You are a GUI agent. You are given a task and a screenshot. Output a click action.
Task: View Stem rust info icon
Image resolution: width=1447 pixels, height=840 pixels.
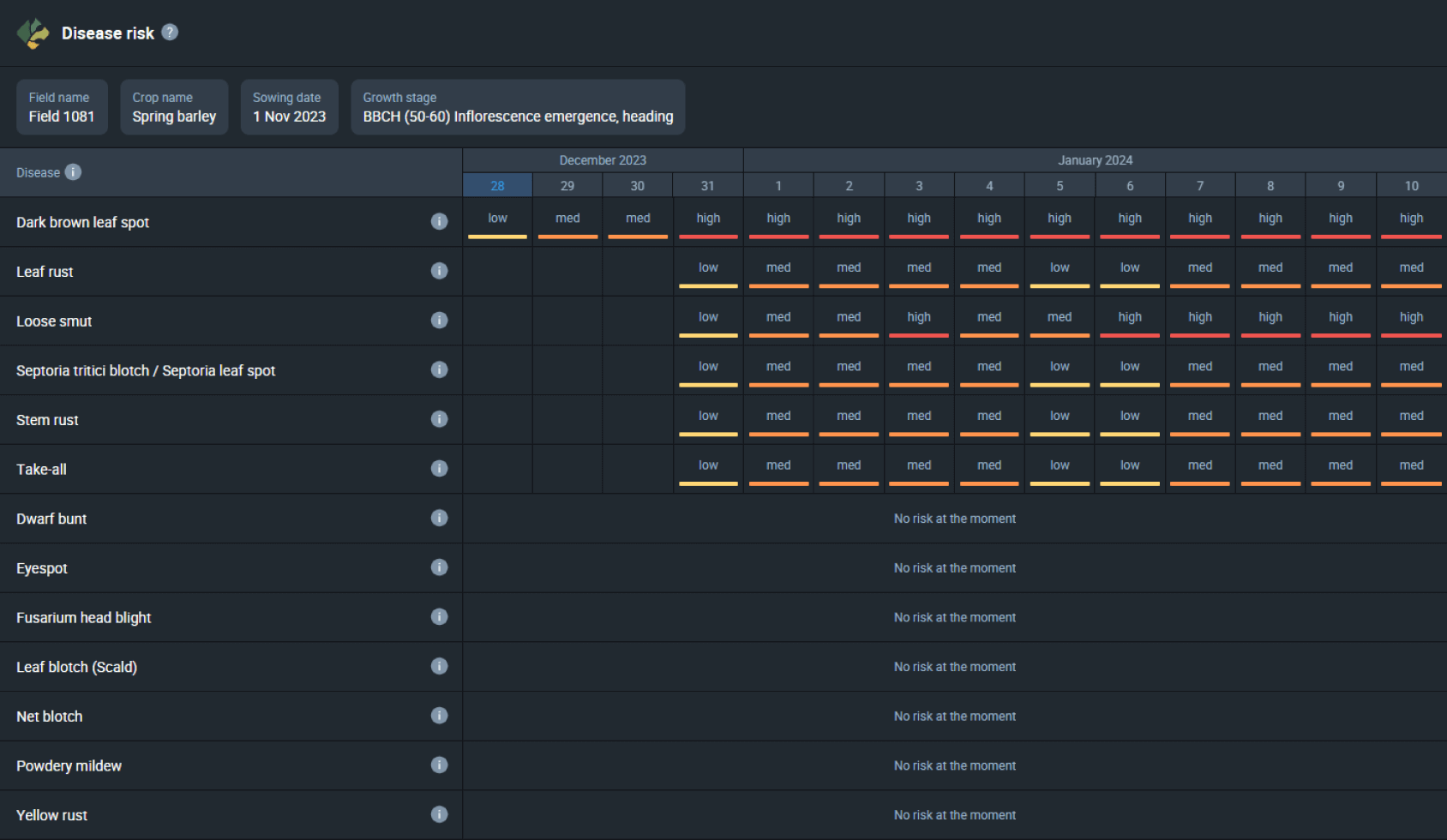click(439, 419)
